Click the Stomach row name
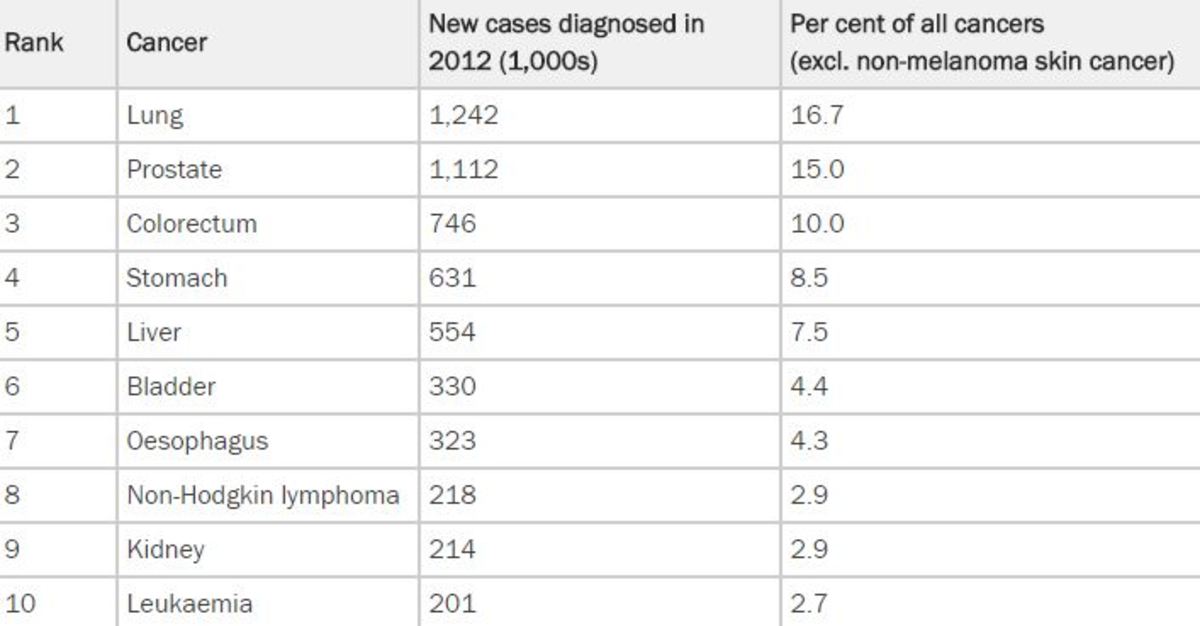The image size is (1200, 626). tap(176, 277)
